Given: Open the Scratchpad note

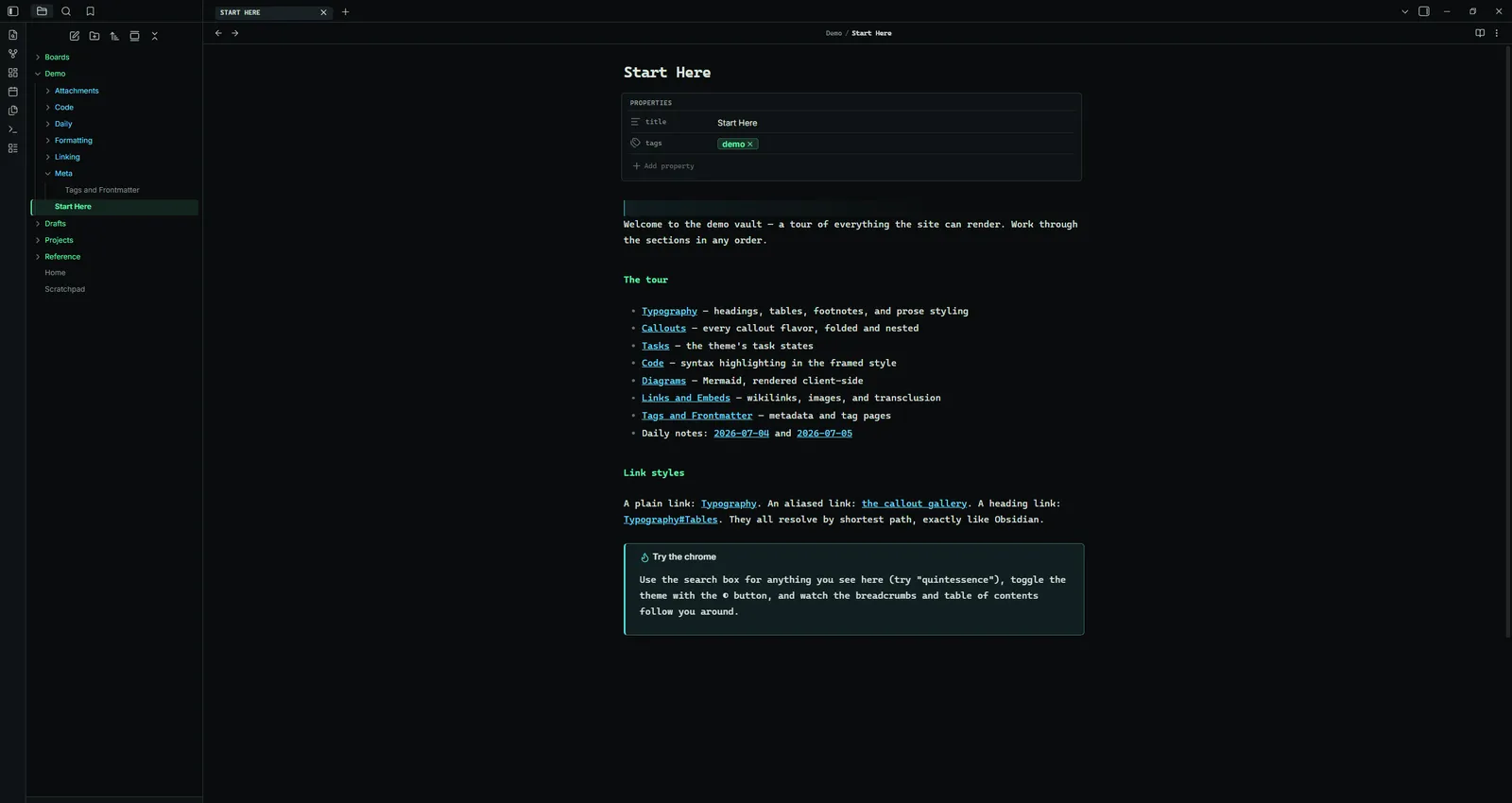Looking at the screenshot, I should click(x=65, y=289).
